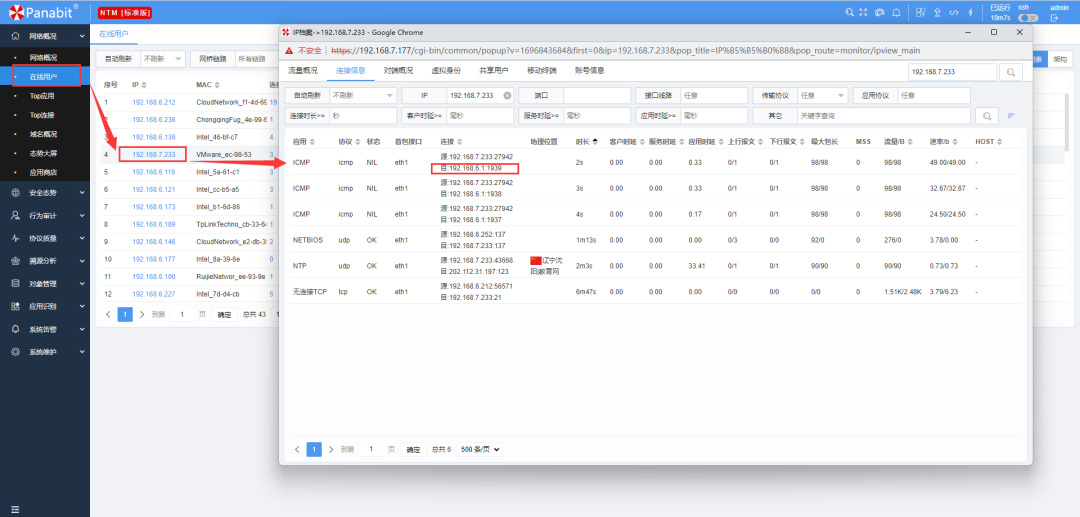Expand 网络概况 sidebar section
This screenshot has height=517, width=1080.
click(x=45, y=36)
